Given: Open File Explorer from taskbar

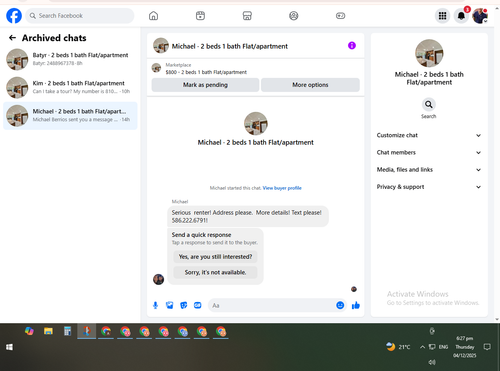Looking at the screenshot, I should (x=48, y=331).
